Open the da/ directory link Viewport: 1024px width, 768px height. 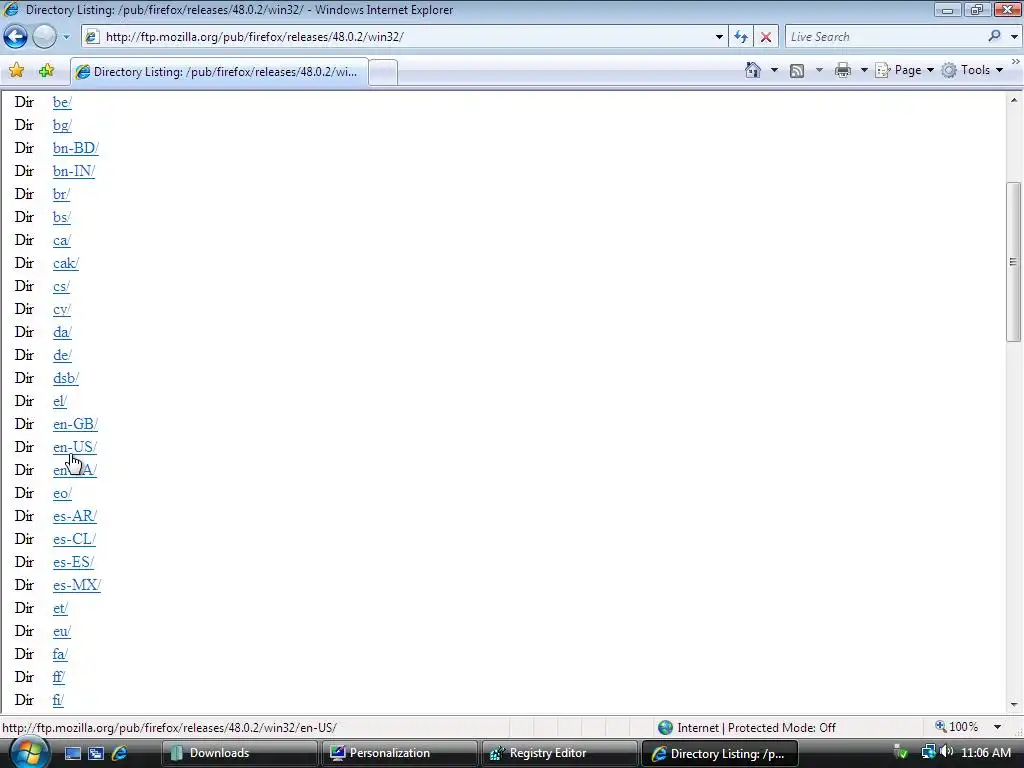tap(62, 332)
